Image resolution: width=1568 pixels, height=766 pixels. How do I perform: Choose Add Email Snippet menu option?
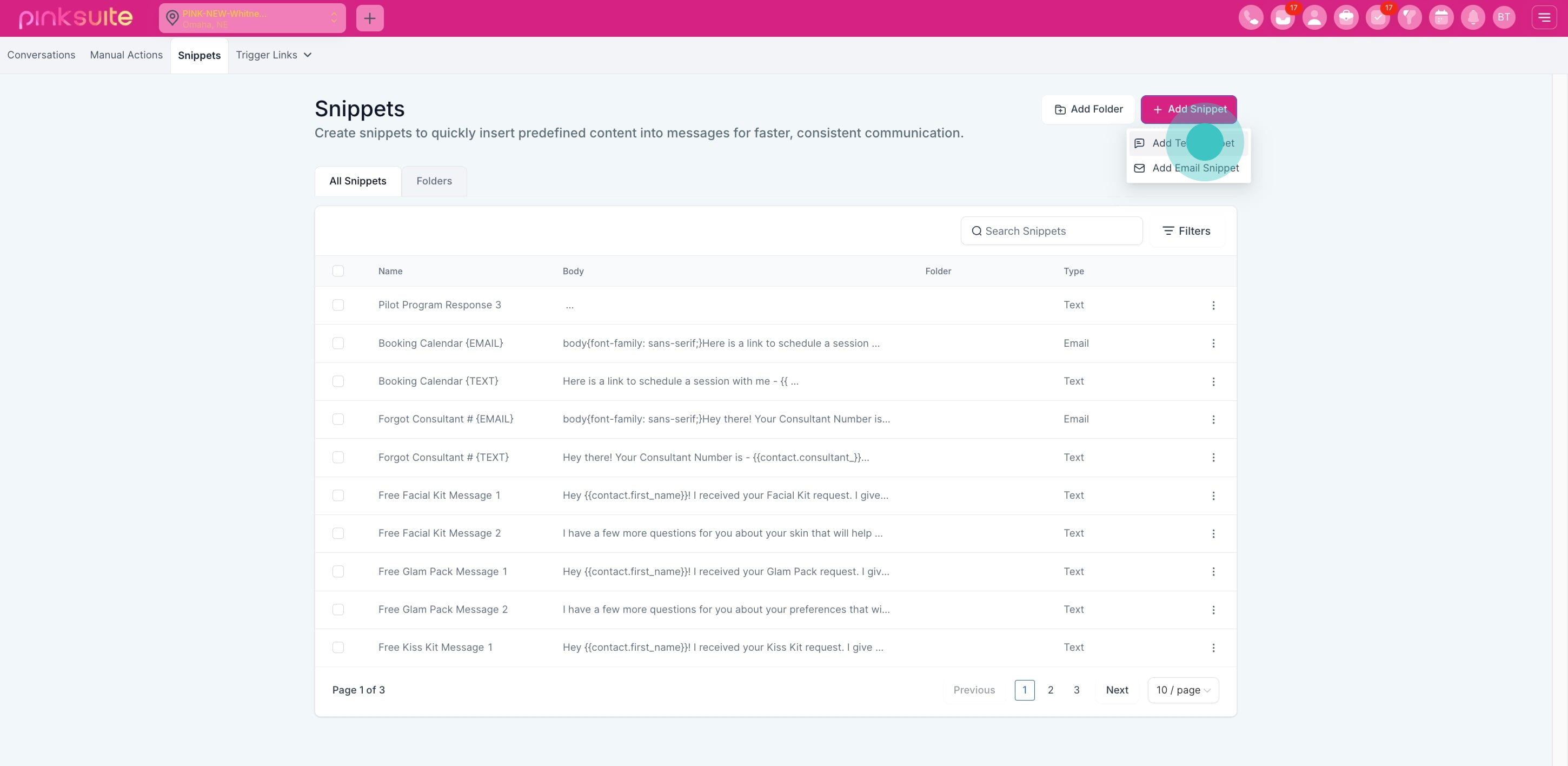pos(1195,168)
